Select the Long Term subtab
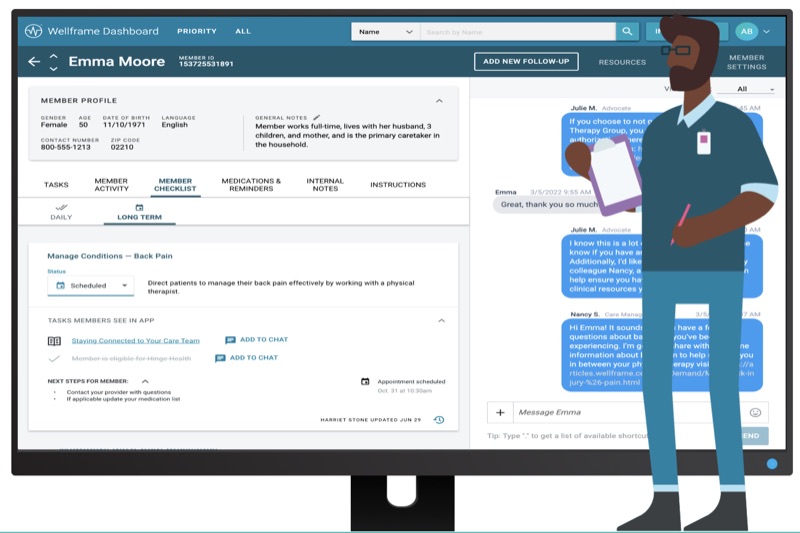Viewport: 800px width, 533px height. (139, 212)
